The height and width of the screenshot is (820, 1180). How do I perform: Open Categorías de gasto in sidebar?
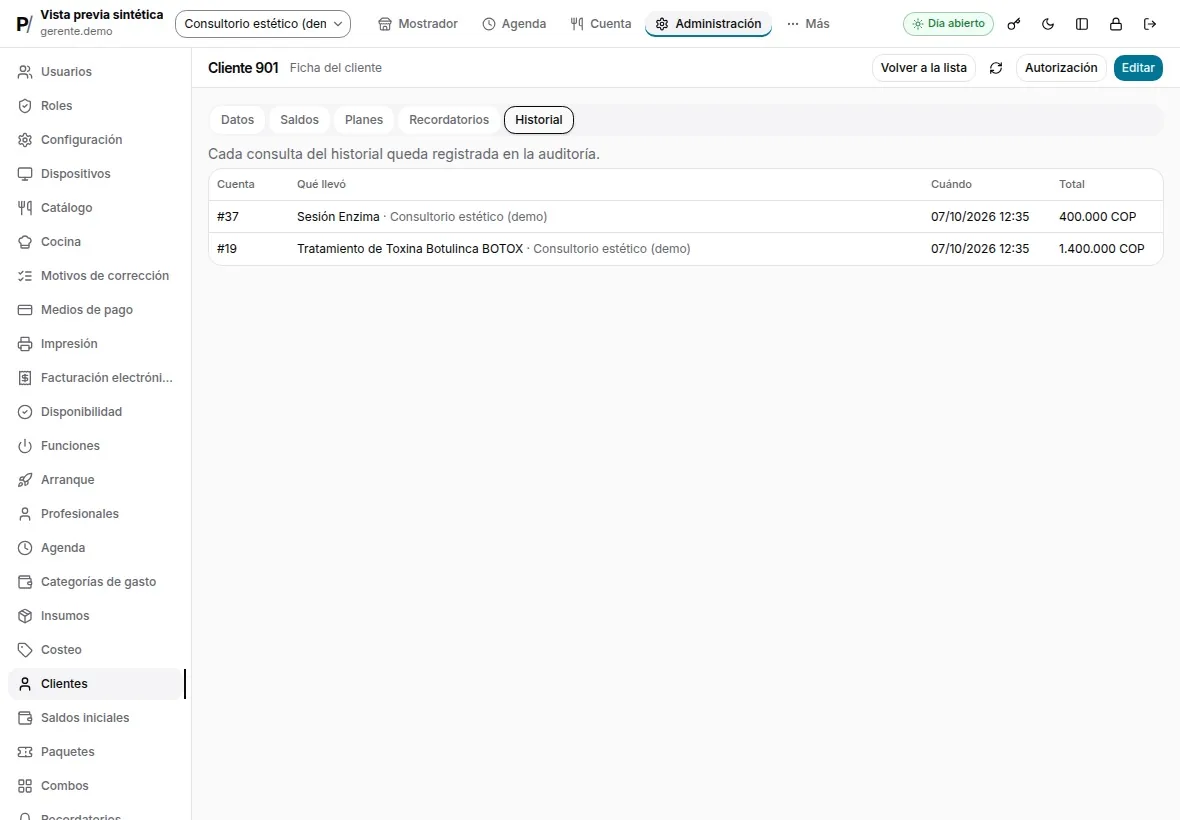tap(96, 582)
